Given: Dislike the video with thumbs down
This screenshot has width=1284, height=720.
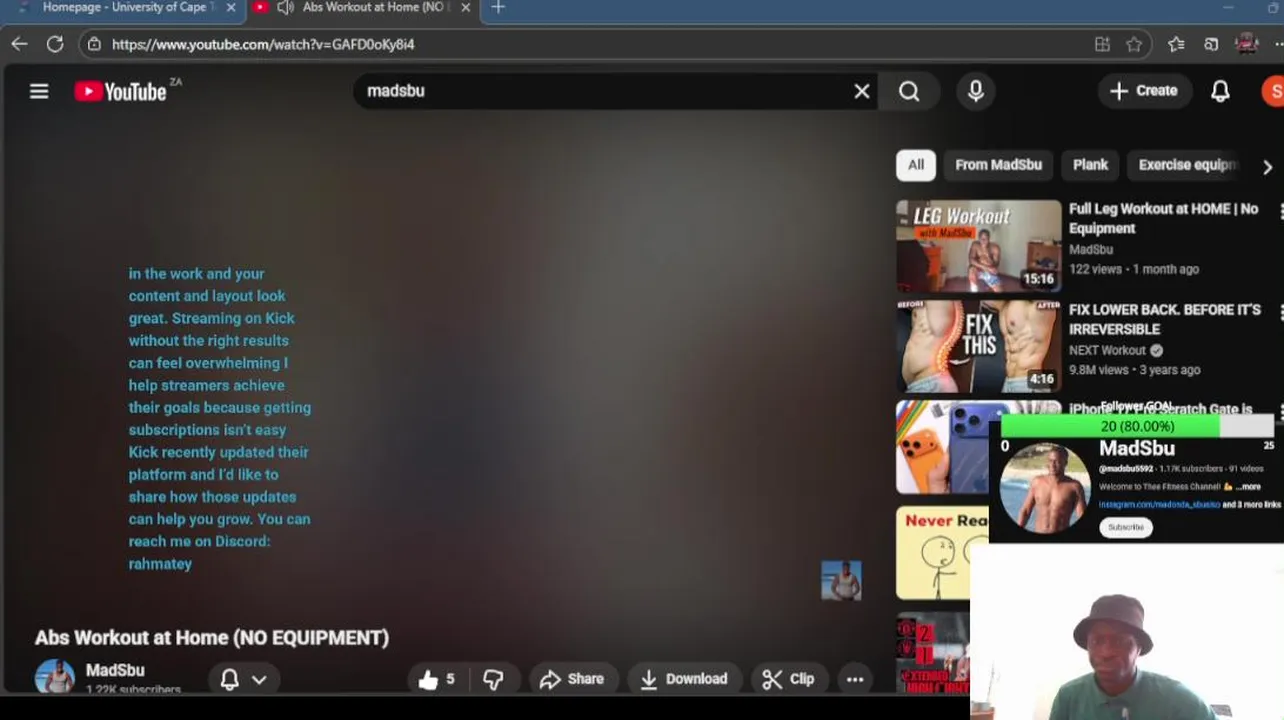Looking at the screenshot, I should pyautogui.click(x=493, y=679).
